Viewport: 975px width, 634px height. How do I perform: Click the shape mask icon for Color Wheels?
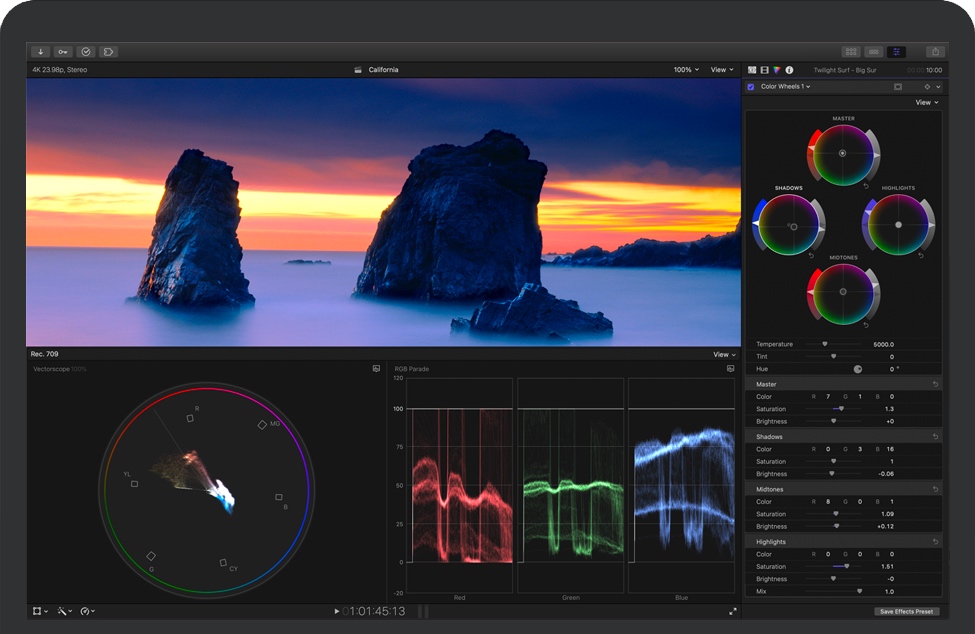(897, 87)
